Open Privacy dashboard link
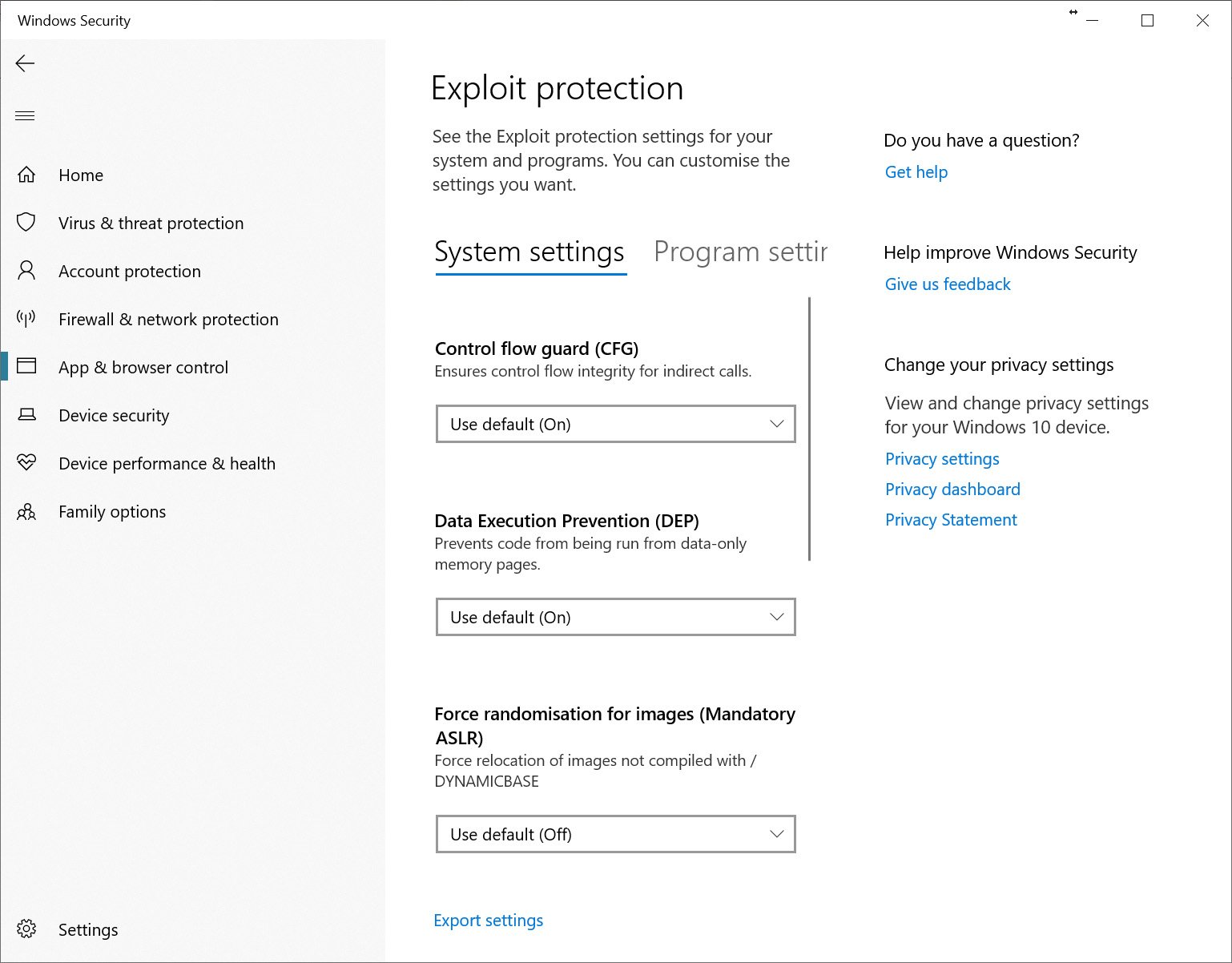 (952, 490)
